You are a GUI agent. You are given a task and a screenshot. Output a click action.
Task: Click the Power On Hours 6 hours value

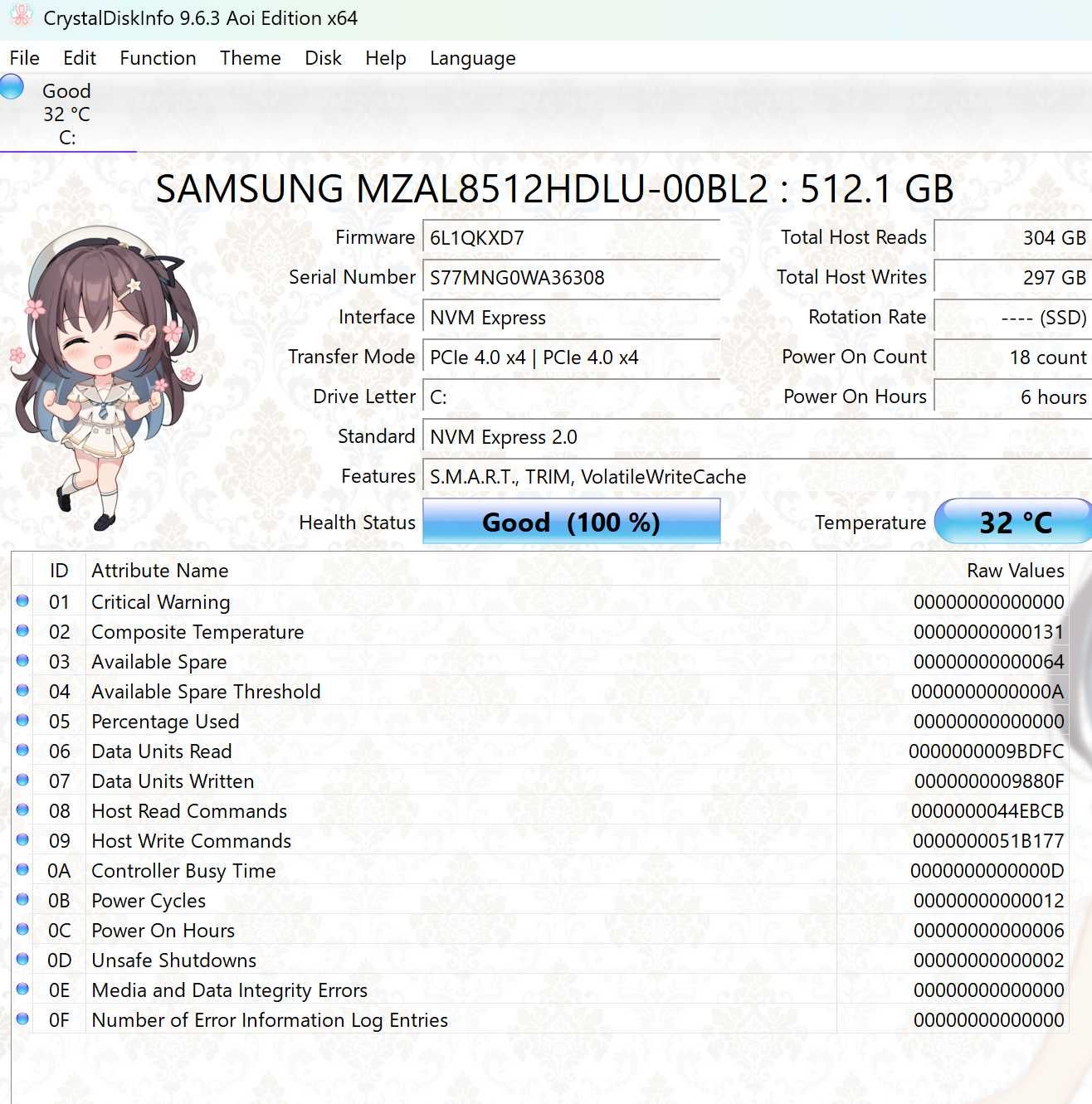pos(1013,397)
